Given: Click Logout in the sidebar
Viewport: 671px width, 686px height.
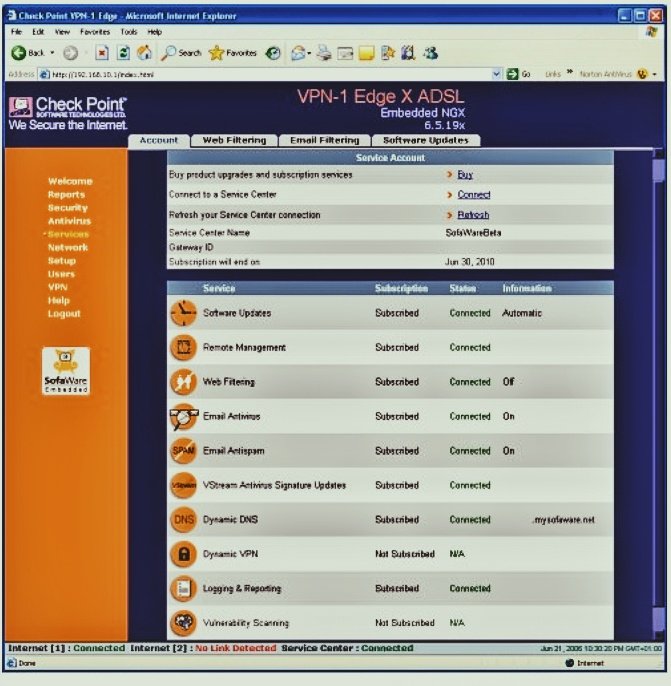Looking at the screenshot, I should [64, 314].
